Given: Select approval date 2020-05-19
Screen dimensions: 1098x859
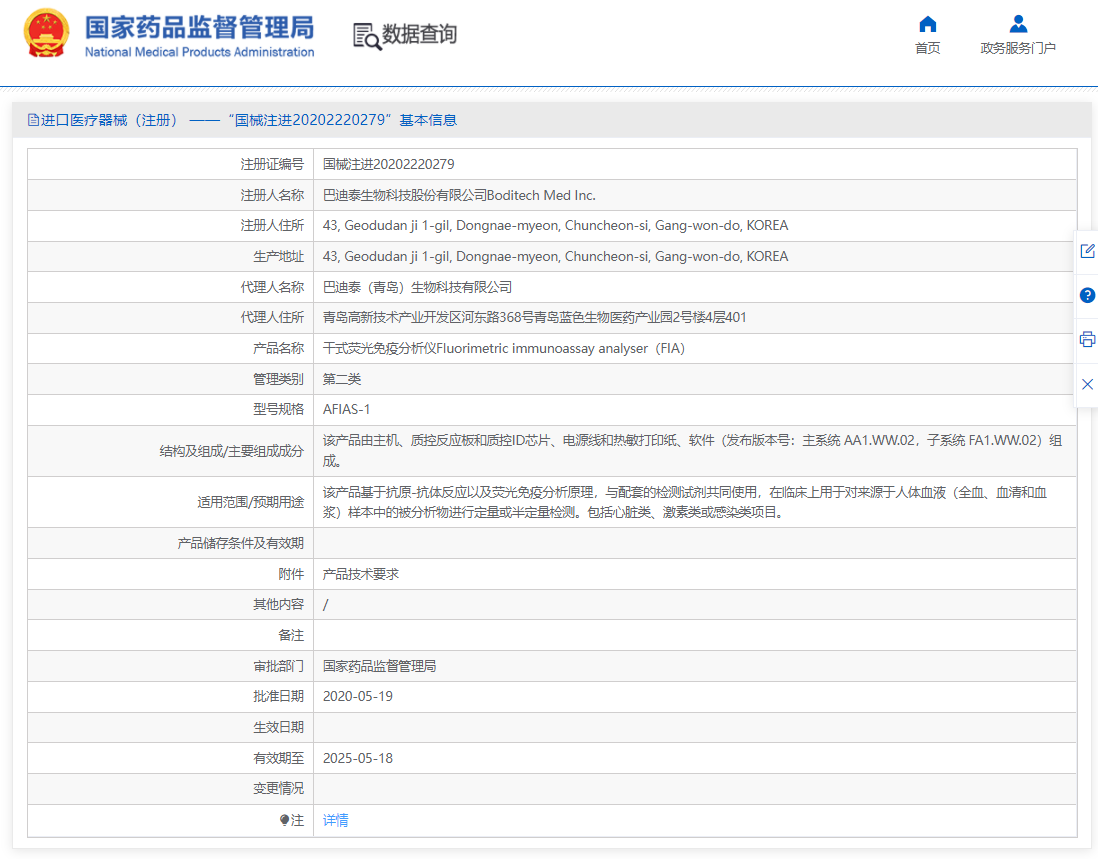Looking at the screenshot, I should (358, 697).
